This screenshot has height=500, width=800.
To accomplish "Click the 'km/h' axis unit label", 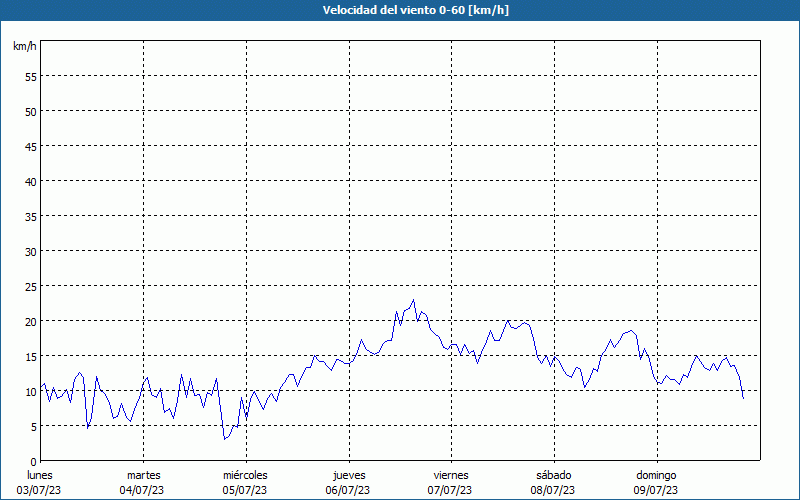I will click(x=24, y=46).
